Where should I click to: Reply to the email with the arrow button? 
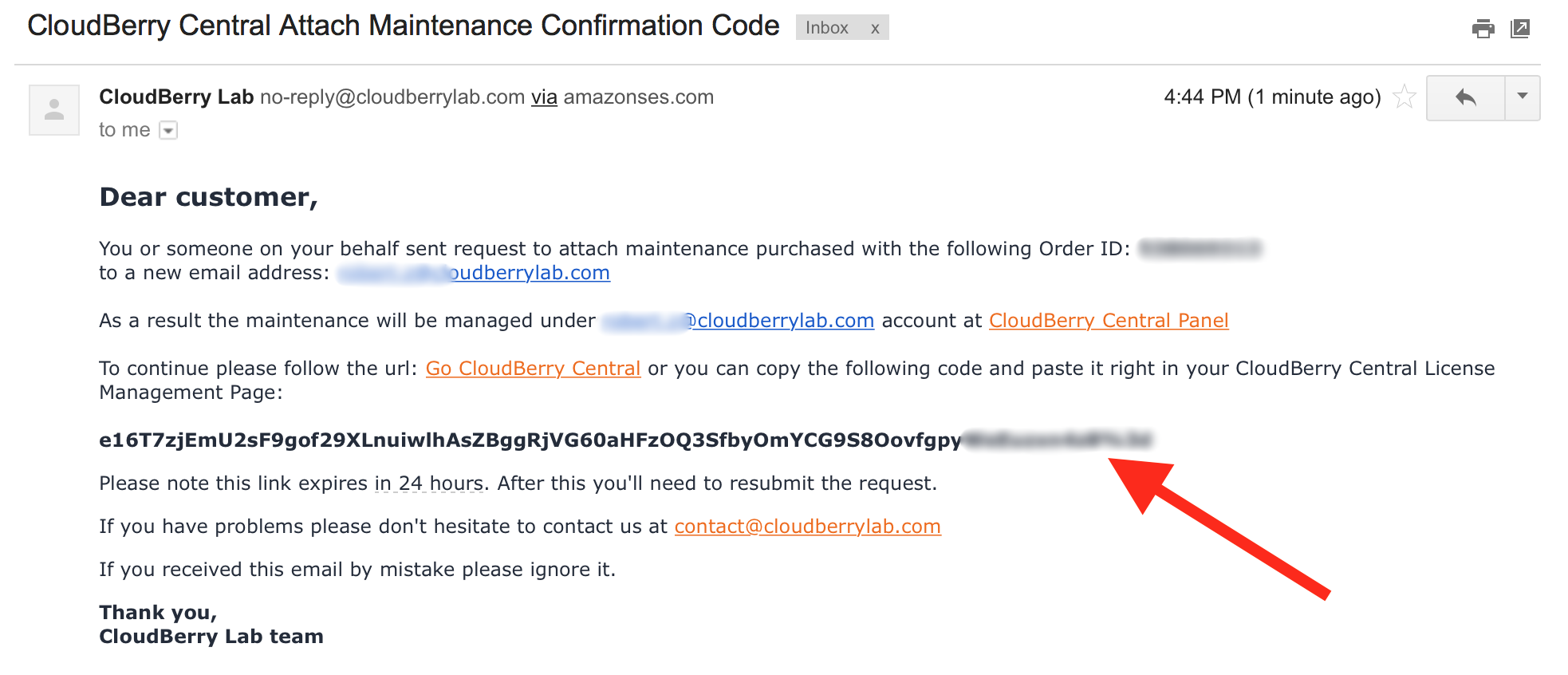coord(1465,98)
